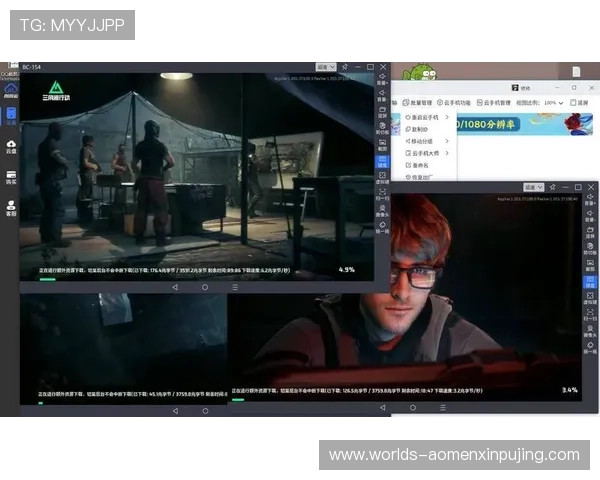
Task: Open quality dropdown in BC-154 title bar
Action: coord(326,67)
